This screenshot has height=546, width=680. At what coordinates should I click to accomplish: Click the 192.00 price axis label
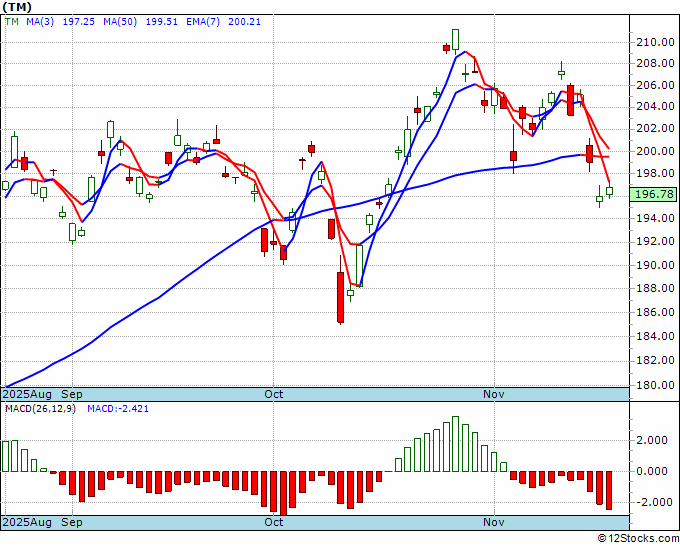click(655, 241)
